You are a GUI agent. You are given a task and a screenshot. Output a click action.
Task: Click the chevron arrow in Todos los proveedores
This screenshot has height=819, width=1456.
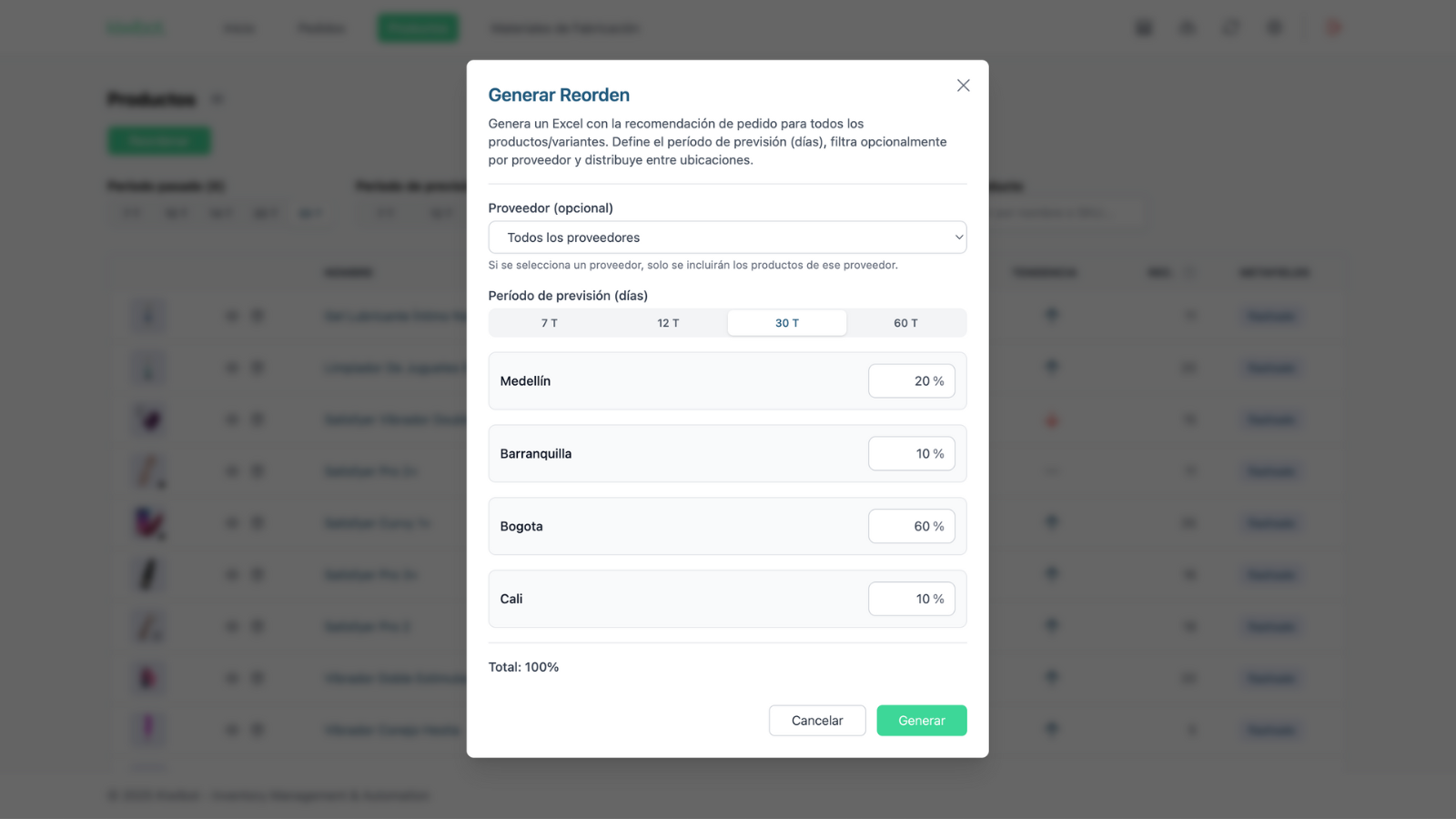[958, 238]
